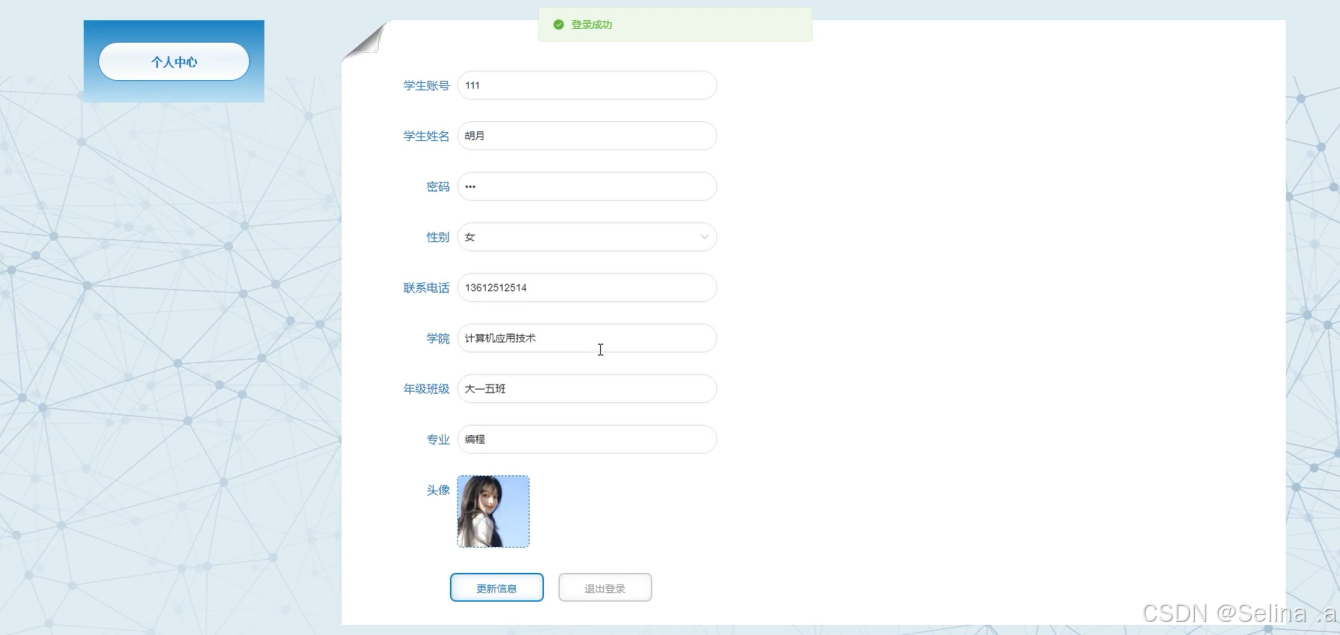Expand the 性别 dropdown arrow
Screen dimensions: 1340x635
tap(704, 237)
